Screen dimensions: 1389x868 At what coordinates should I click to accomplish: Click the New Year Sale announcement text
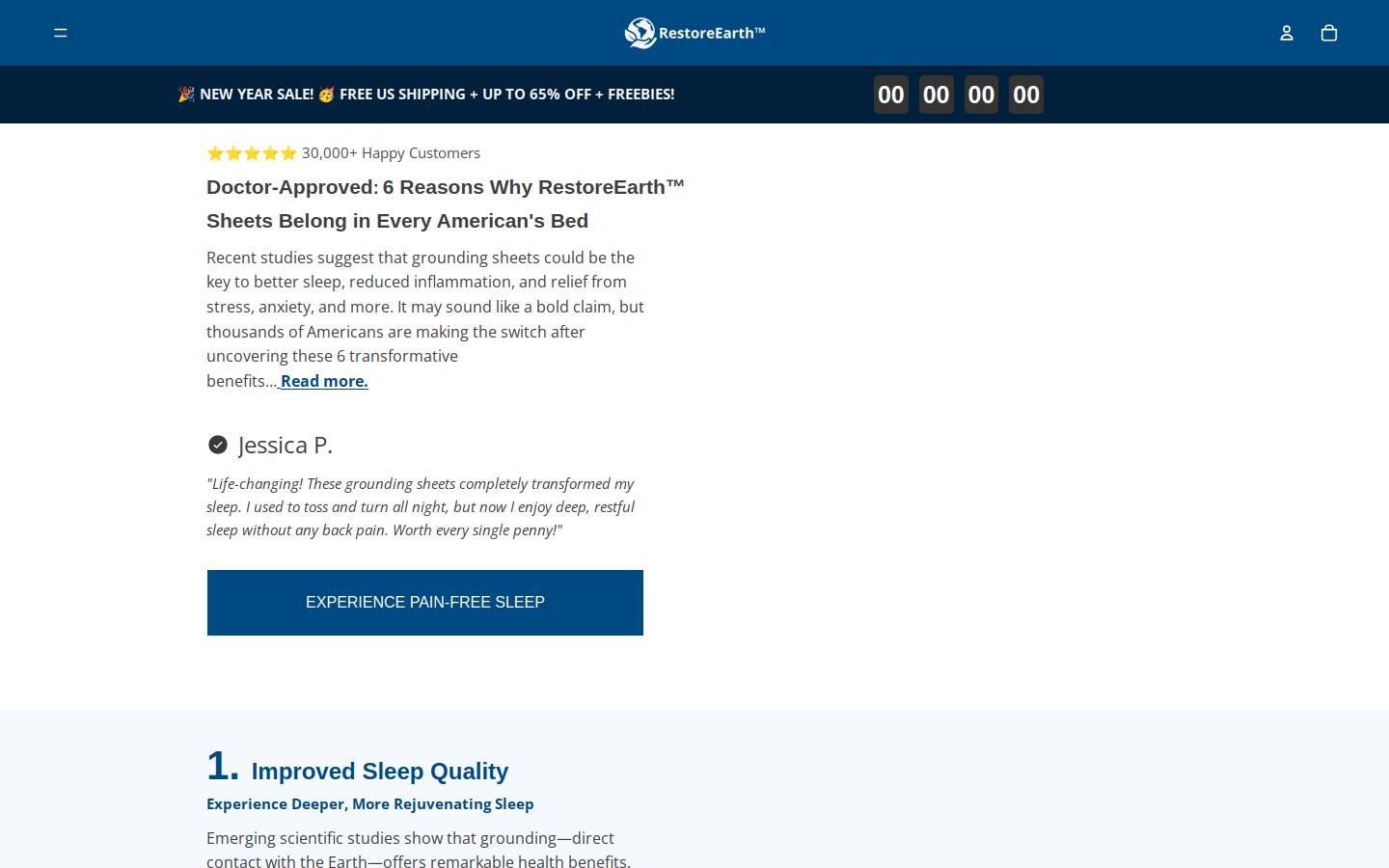coord(426,95)
